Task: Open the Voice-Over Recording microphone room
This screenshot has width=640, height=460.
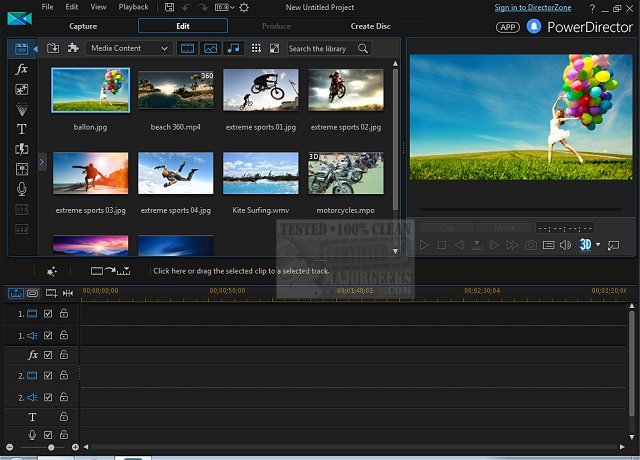Action: 21,189
